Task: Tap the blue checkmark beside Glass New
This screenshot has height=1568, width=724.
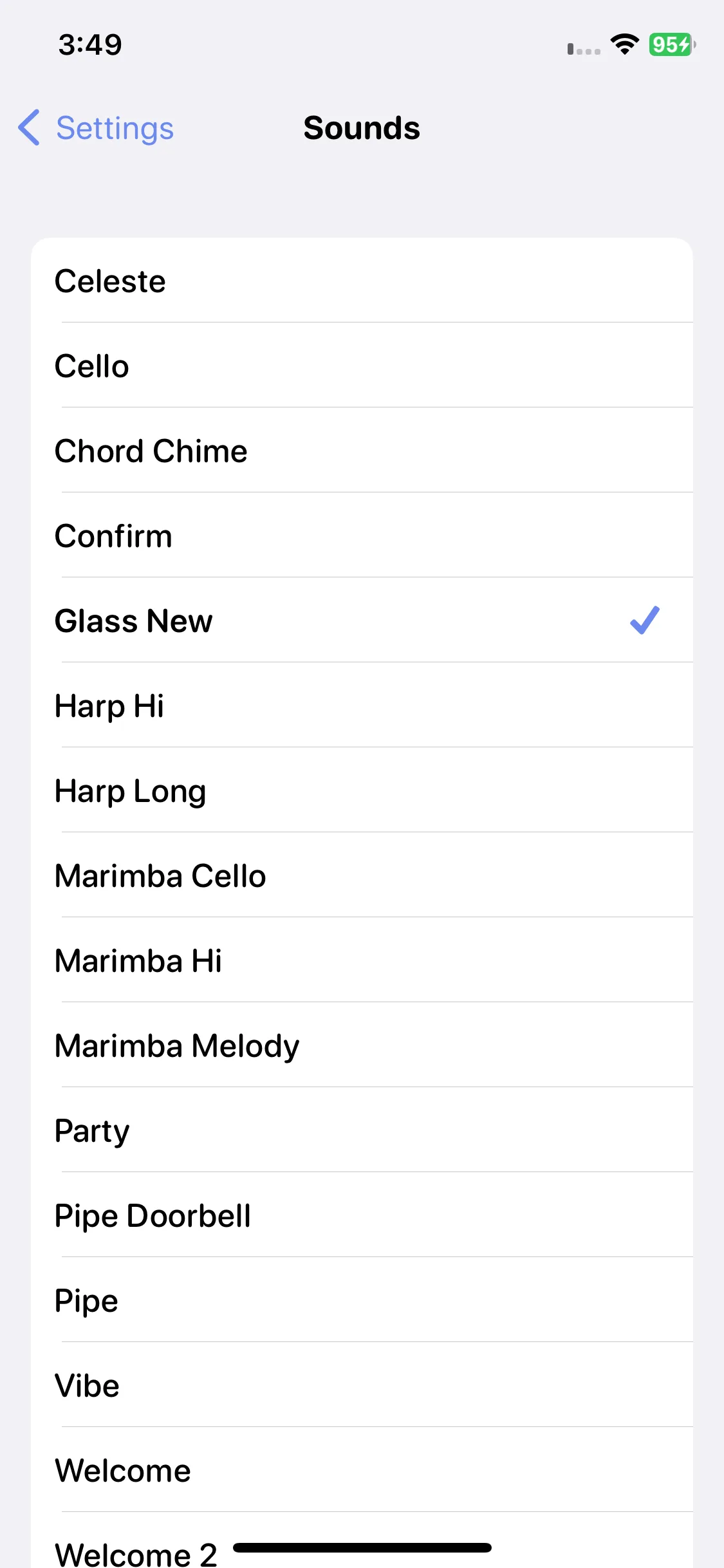Action: [645, 621]
